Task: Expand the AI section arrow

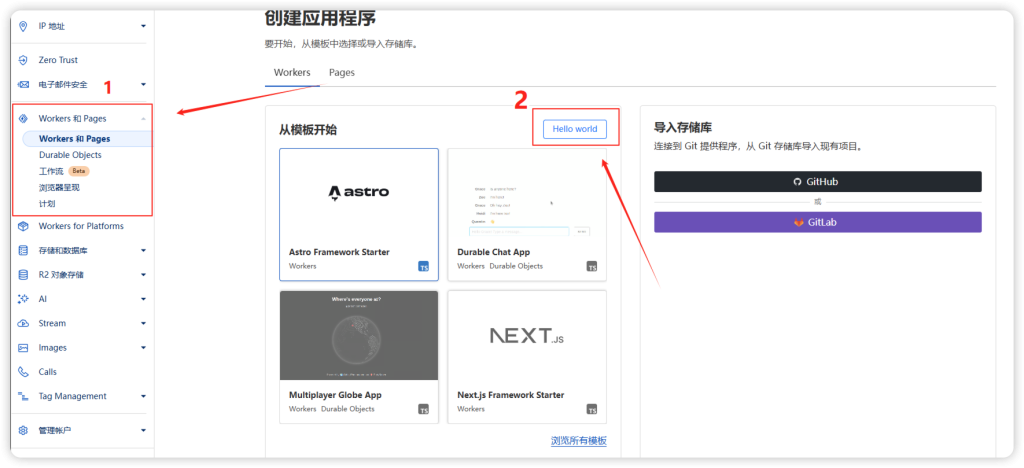Action: [x=144, y=299]
